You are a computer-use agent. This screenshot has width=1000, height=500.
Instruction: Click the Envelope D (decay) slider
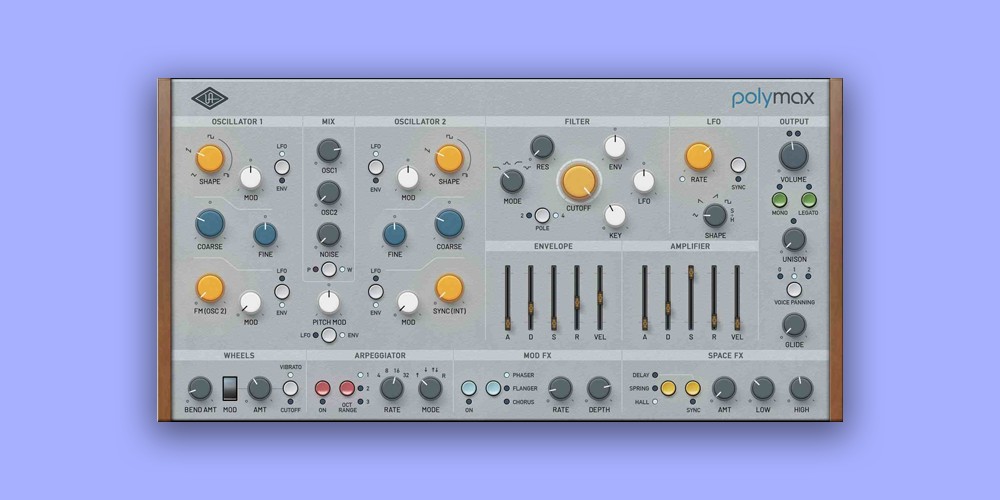click(531, 298)
